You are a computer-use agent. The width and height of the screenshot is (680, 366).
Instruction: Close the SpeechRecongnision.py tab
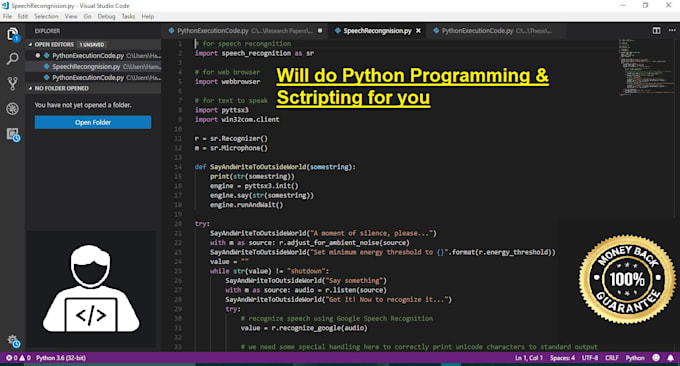(418, 31)
